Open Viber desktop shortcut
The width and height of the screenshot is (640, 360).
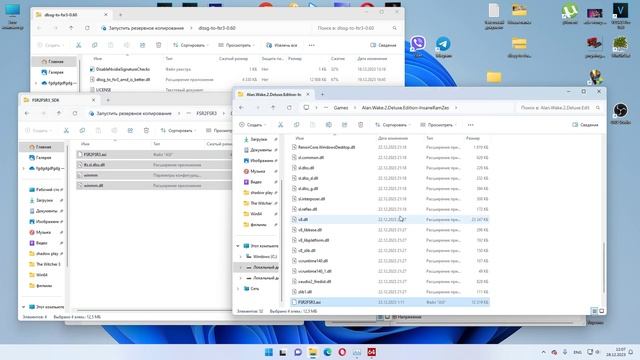click(418, 44)
